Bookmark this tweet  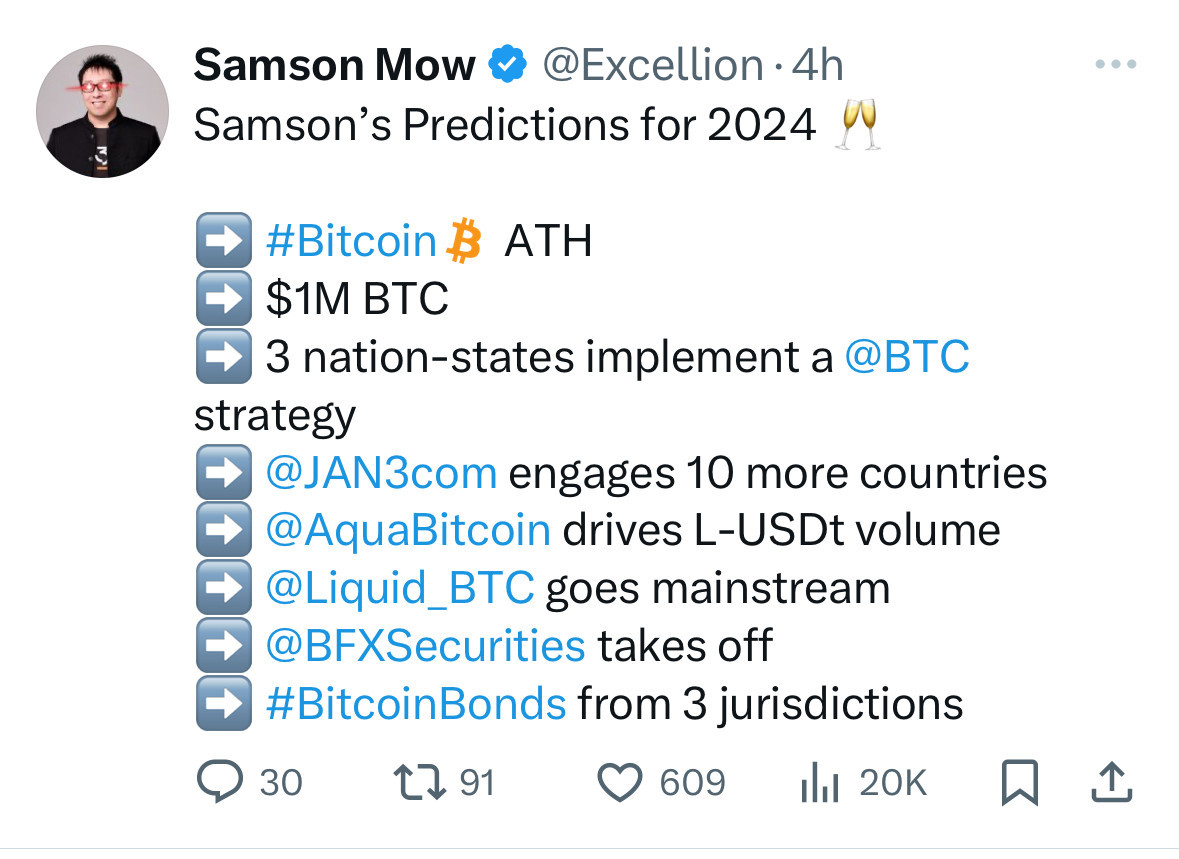(x=1020, y=782)
